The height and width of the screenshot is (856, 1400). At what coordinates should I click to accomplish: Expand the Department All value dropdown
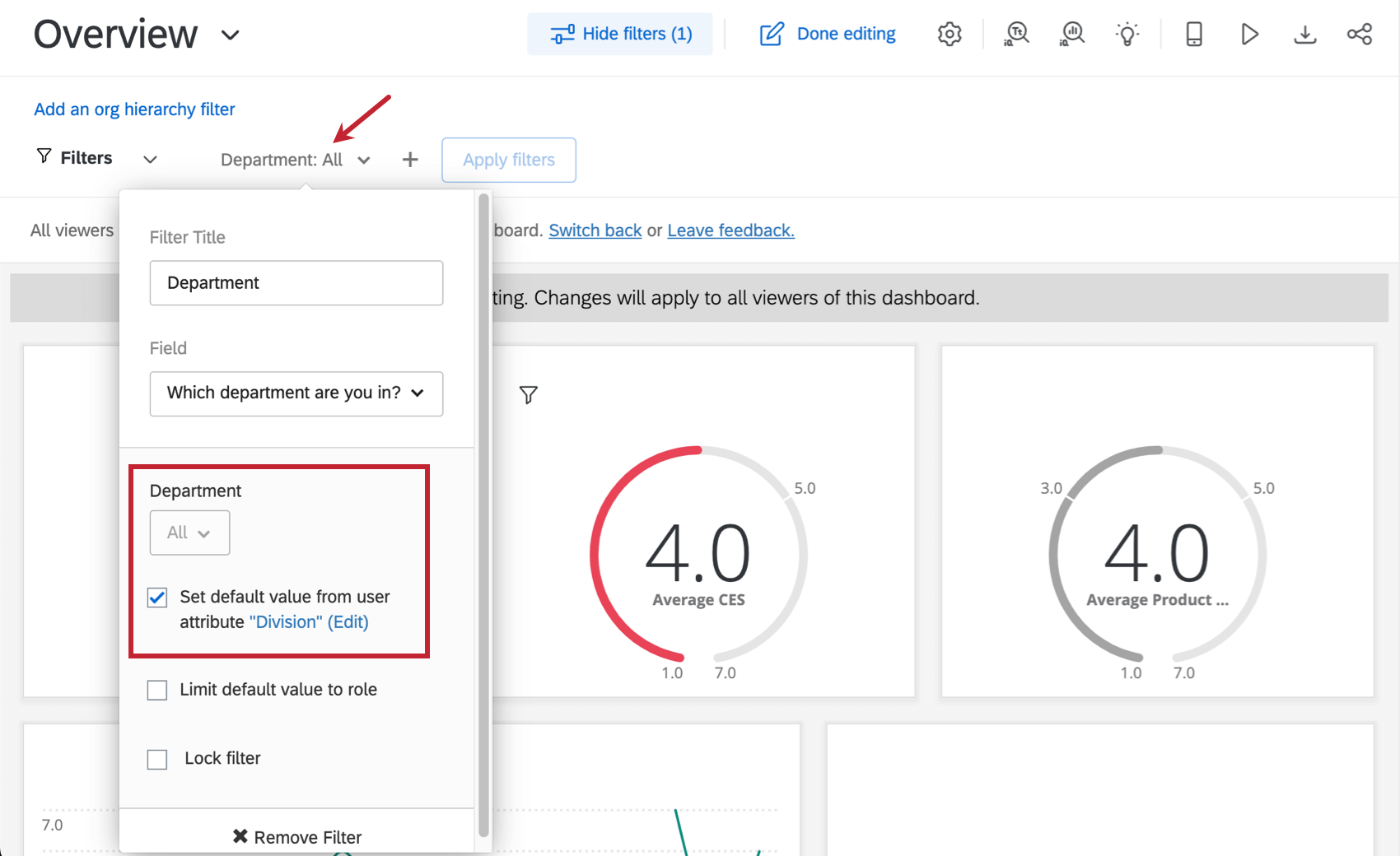tap(189, 533)
